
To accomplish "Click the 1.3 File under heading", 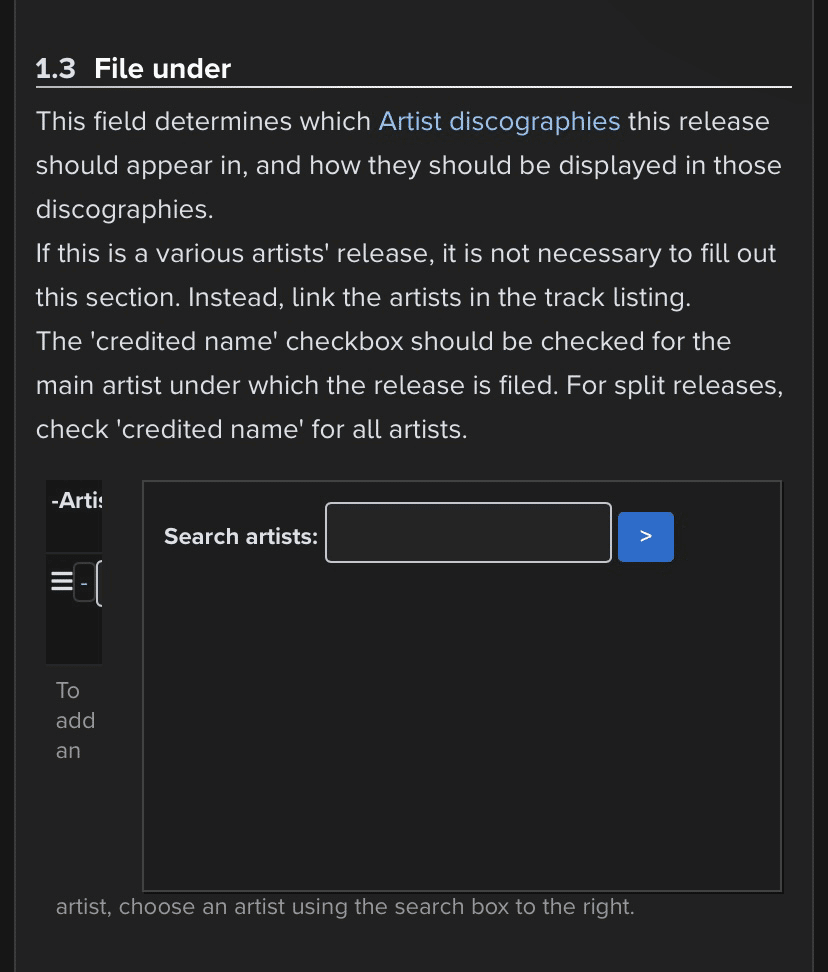I will tap(133, 69).
